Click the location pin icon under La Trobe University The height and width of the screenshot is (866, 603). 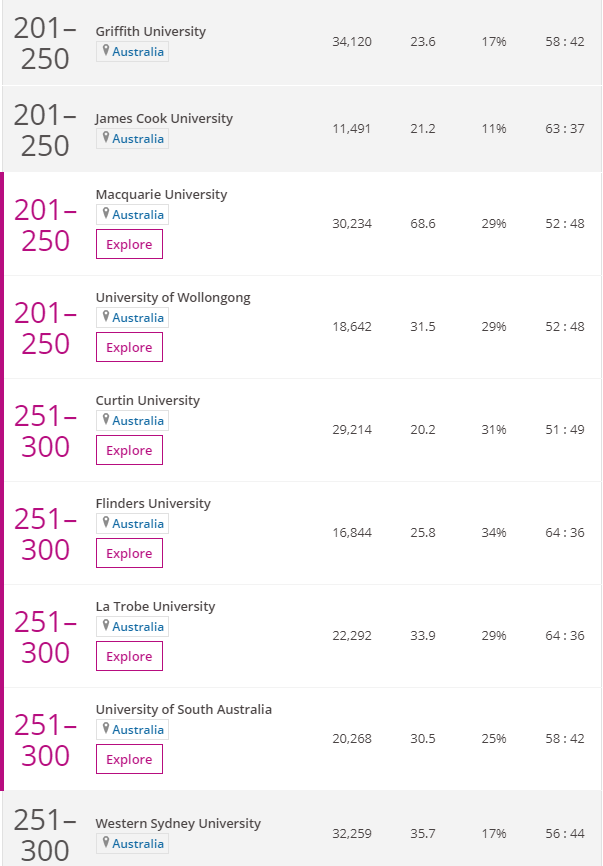coord(105,626)
